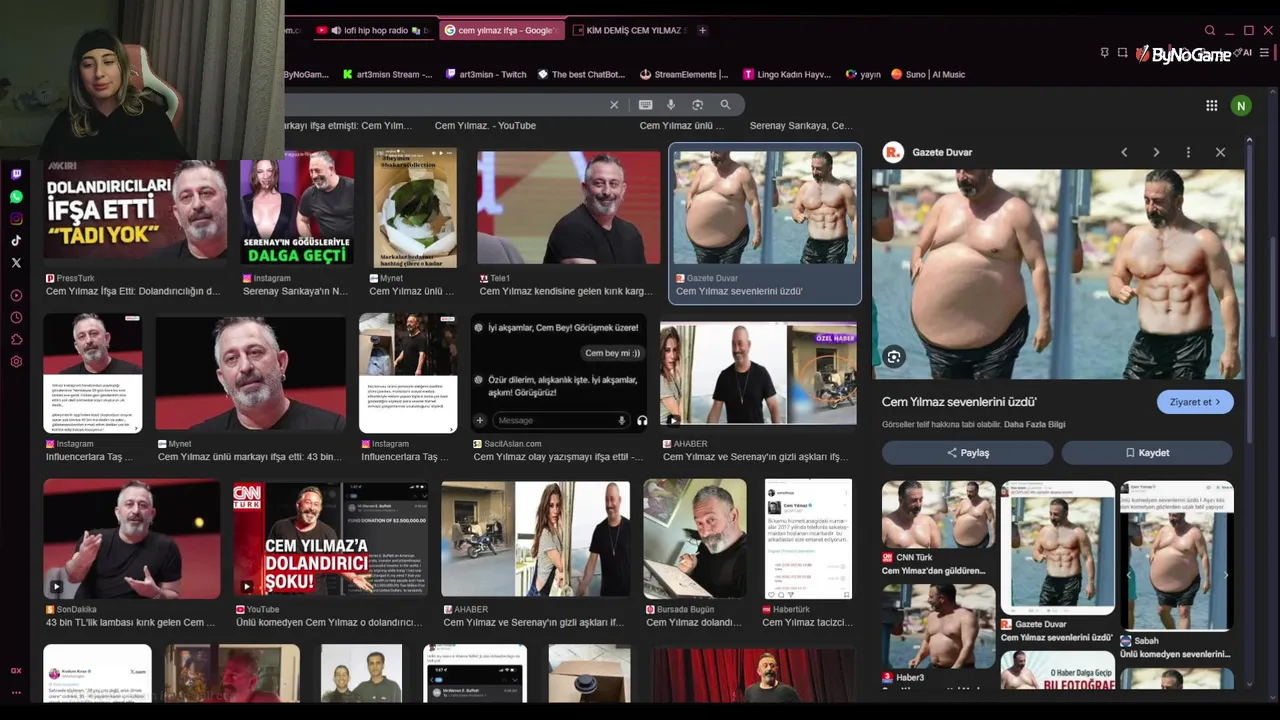This screenshot has height=720, width=1280.
Task: Open Mynet ünlü markayı ifşa etti result
Action: click(250, 373)
